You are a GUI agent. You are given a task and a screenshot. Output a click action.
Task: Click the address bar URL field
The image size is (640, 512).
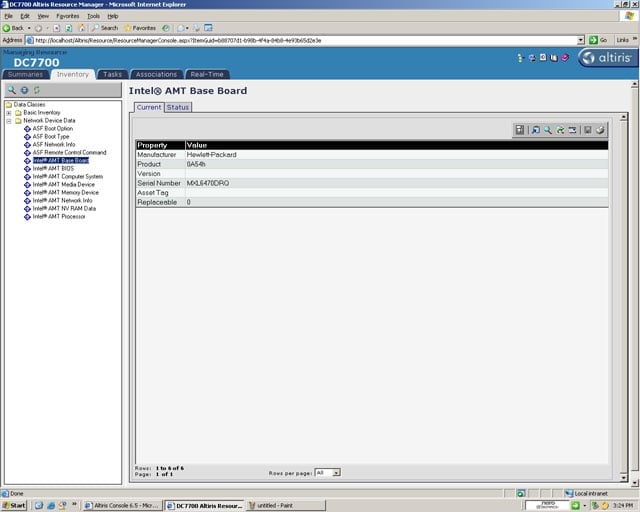point(302,40)
